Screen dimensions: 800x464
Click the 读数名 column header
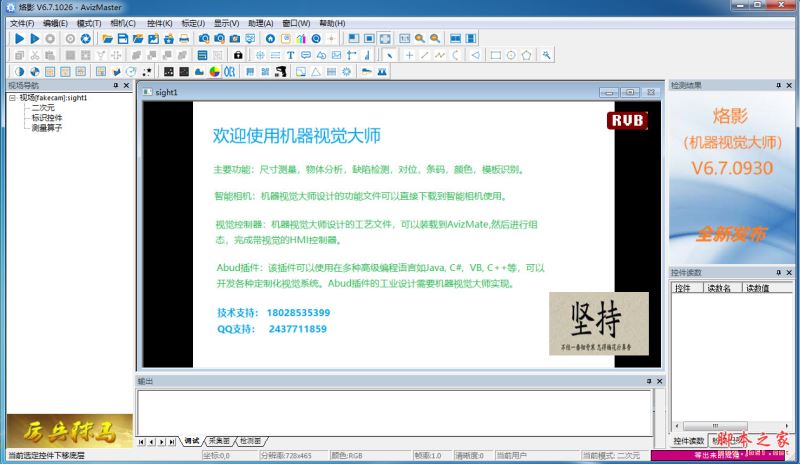tap(722, 288)
